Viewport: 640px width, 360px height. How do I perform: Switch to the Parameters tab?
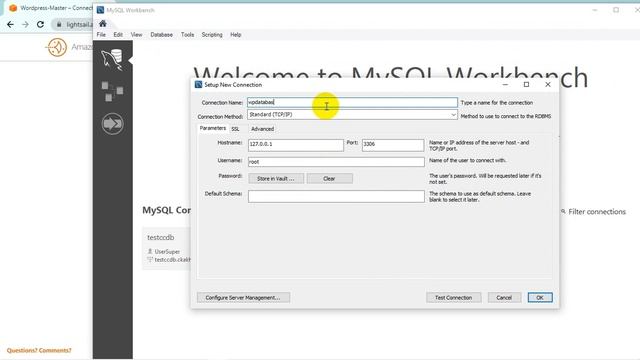[213, 128]
